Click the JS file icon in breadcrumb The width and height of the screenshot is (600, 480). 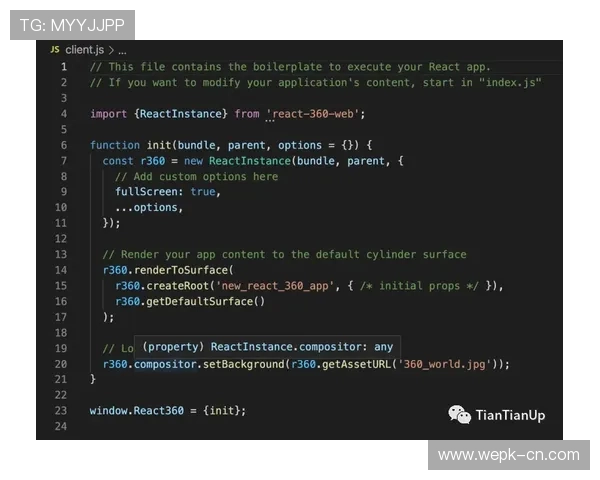pyautogui.click(x=55, y=49)
